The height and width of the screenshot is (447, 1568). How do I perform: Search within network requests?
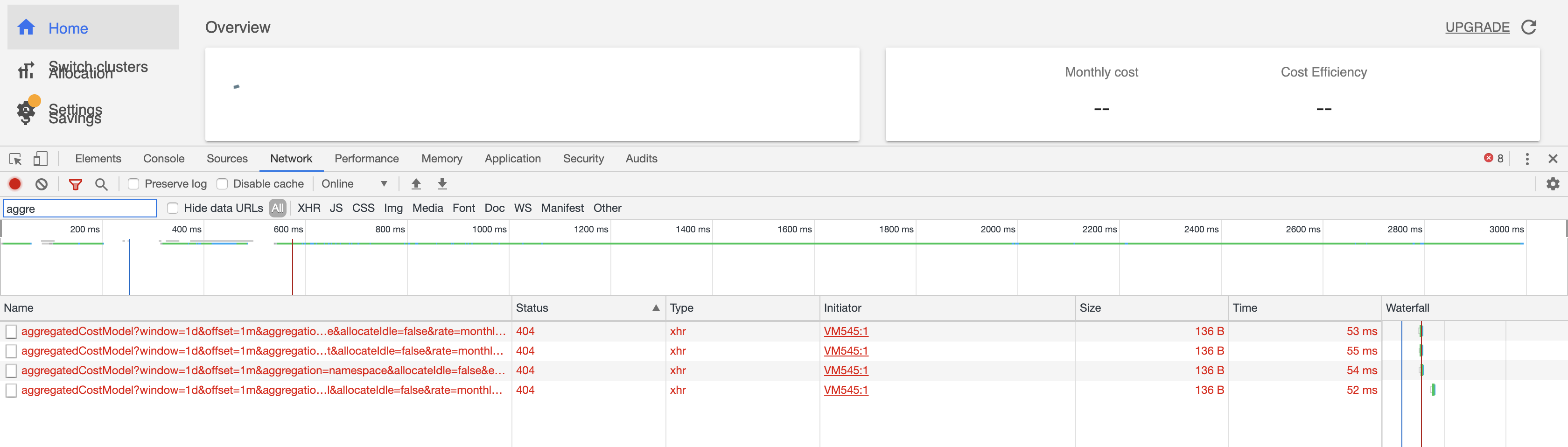[102, 183]
